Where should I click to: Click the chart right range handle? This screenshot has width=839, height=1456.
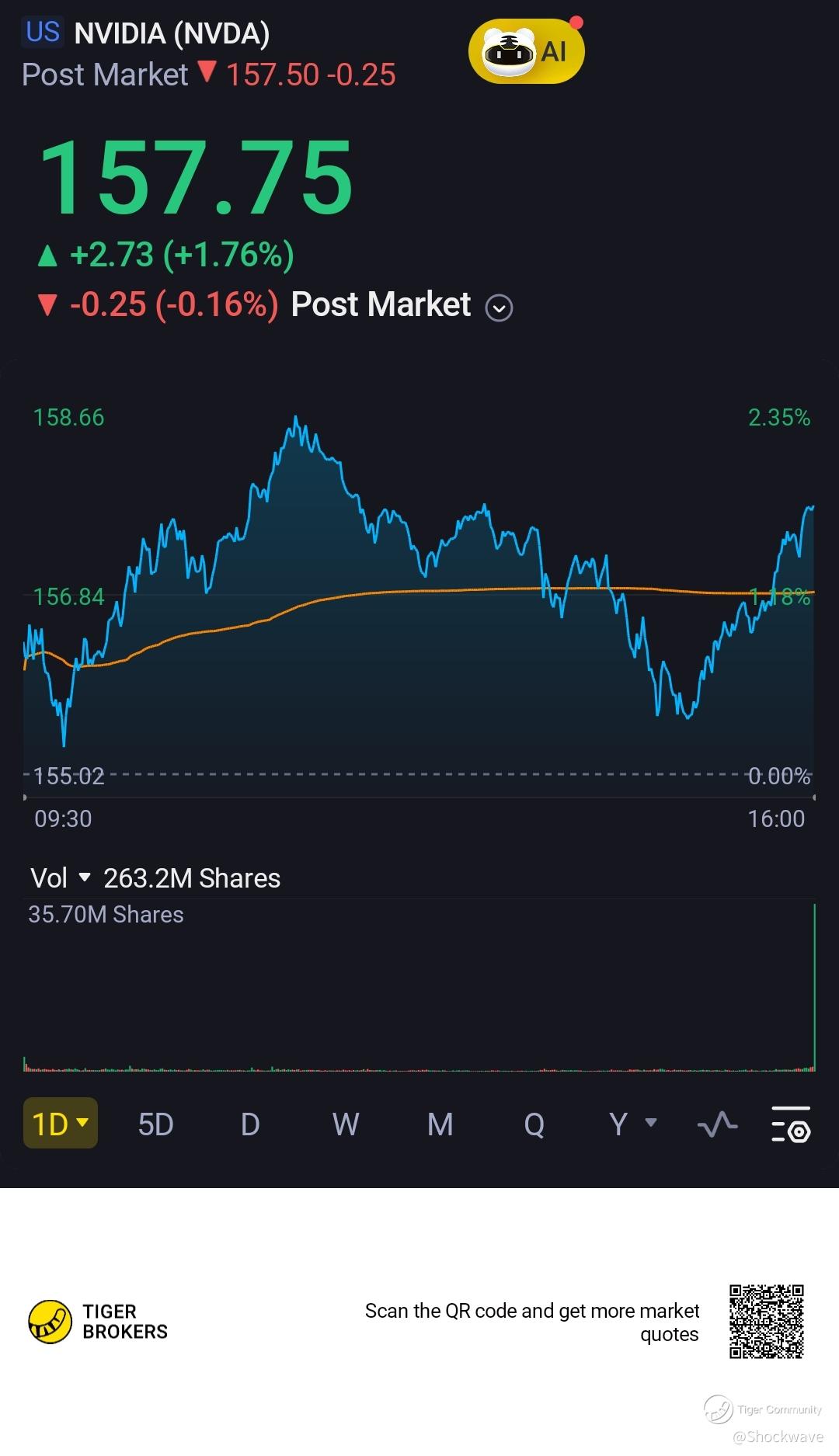point(814,797)
